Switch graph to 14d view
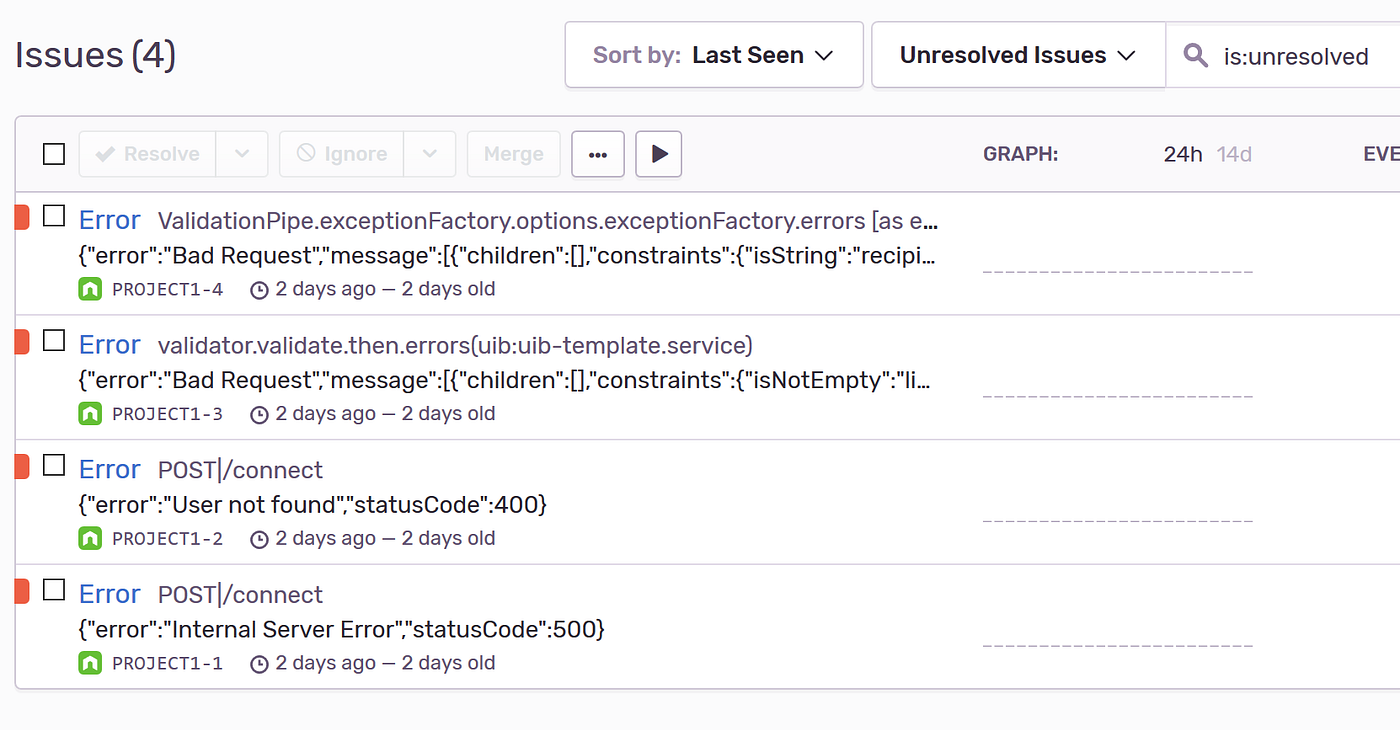 point(1234,154)
